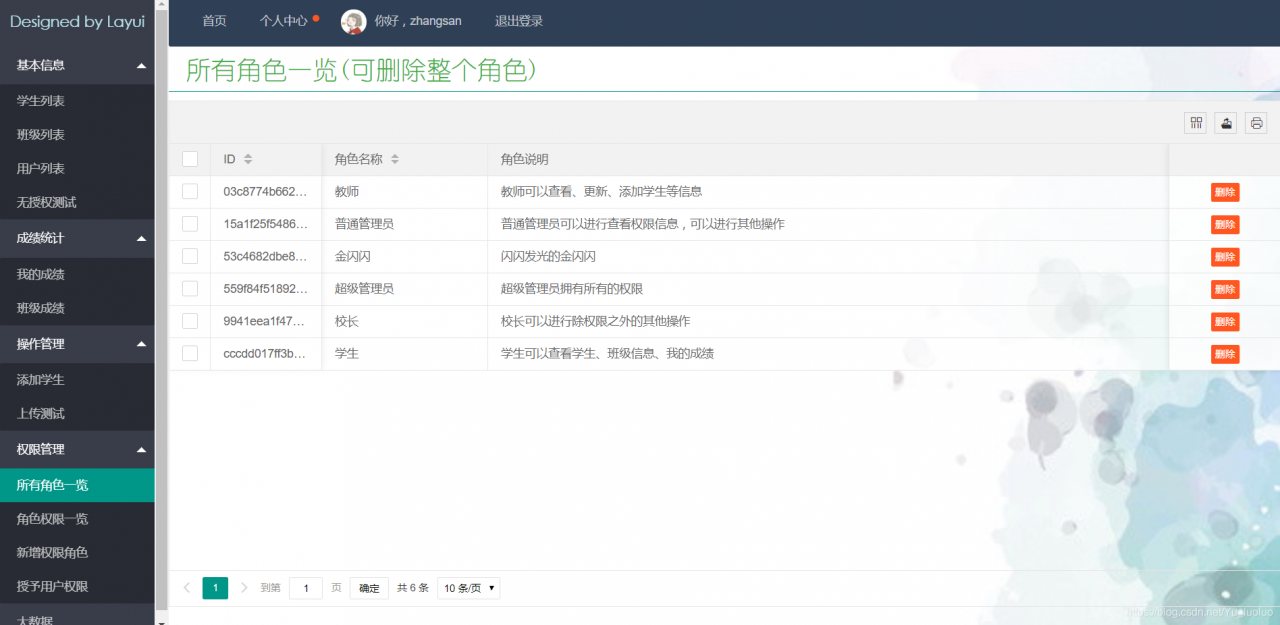Check the checkbox on the 教师 row

click(190, 191)
